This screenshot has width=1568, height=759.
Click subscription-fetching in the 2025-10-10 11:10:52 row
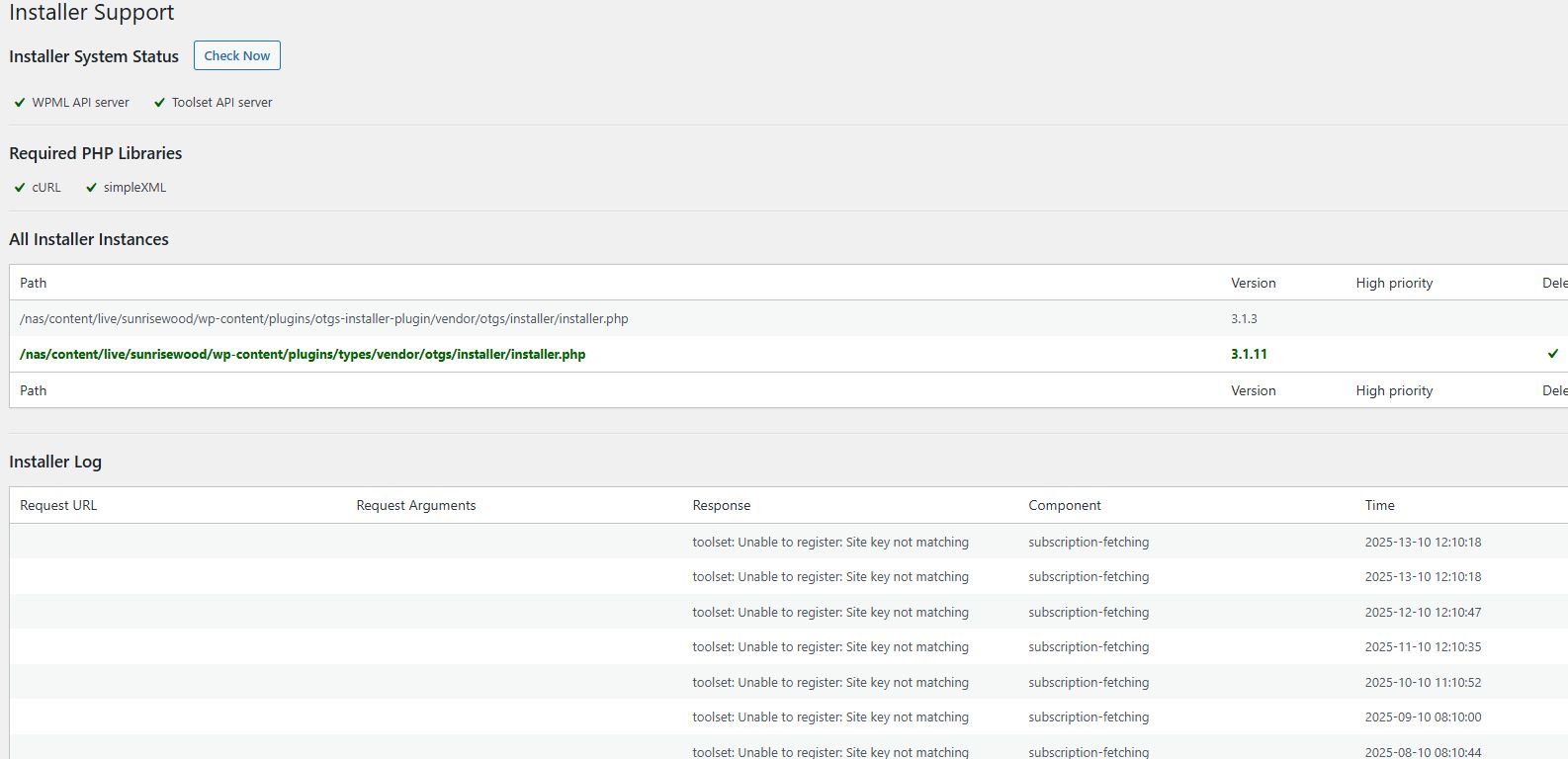(x=1088, y=682)
